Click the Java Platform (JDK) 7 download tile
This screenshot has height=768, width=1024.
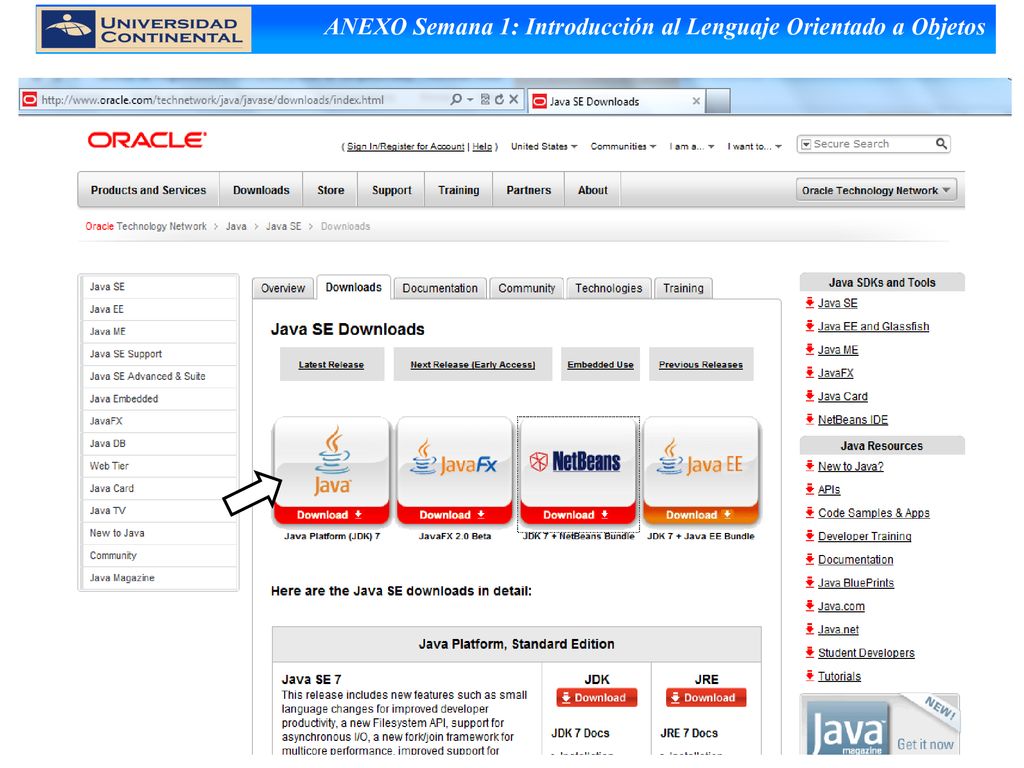(332, 471)
